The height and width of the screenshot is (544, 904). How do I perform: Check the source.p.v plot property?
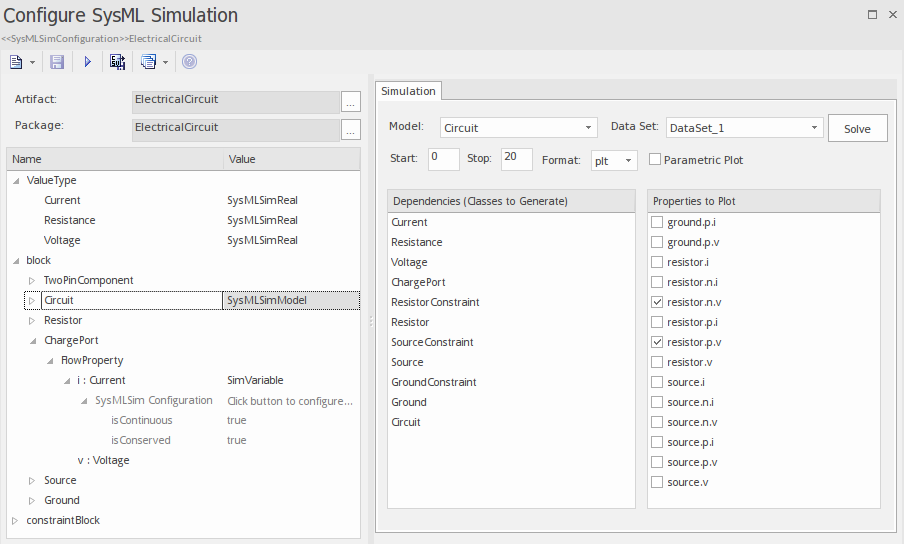point(657,462)
